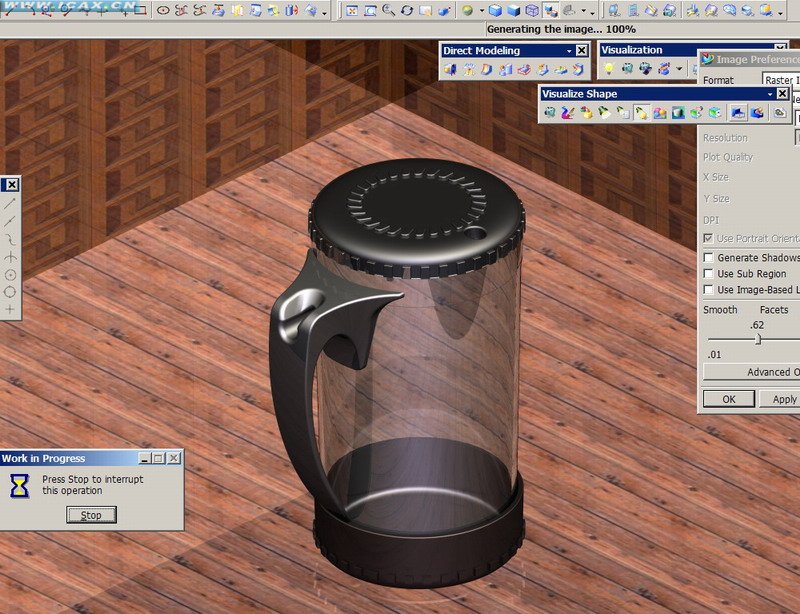This screenshot has width=800, height=614.
Task: Select the circle-with-center tool in left palette
Action: pyautogui.click(x=10, y=275)
